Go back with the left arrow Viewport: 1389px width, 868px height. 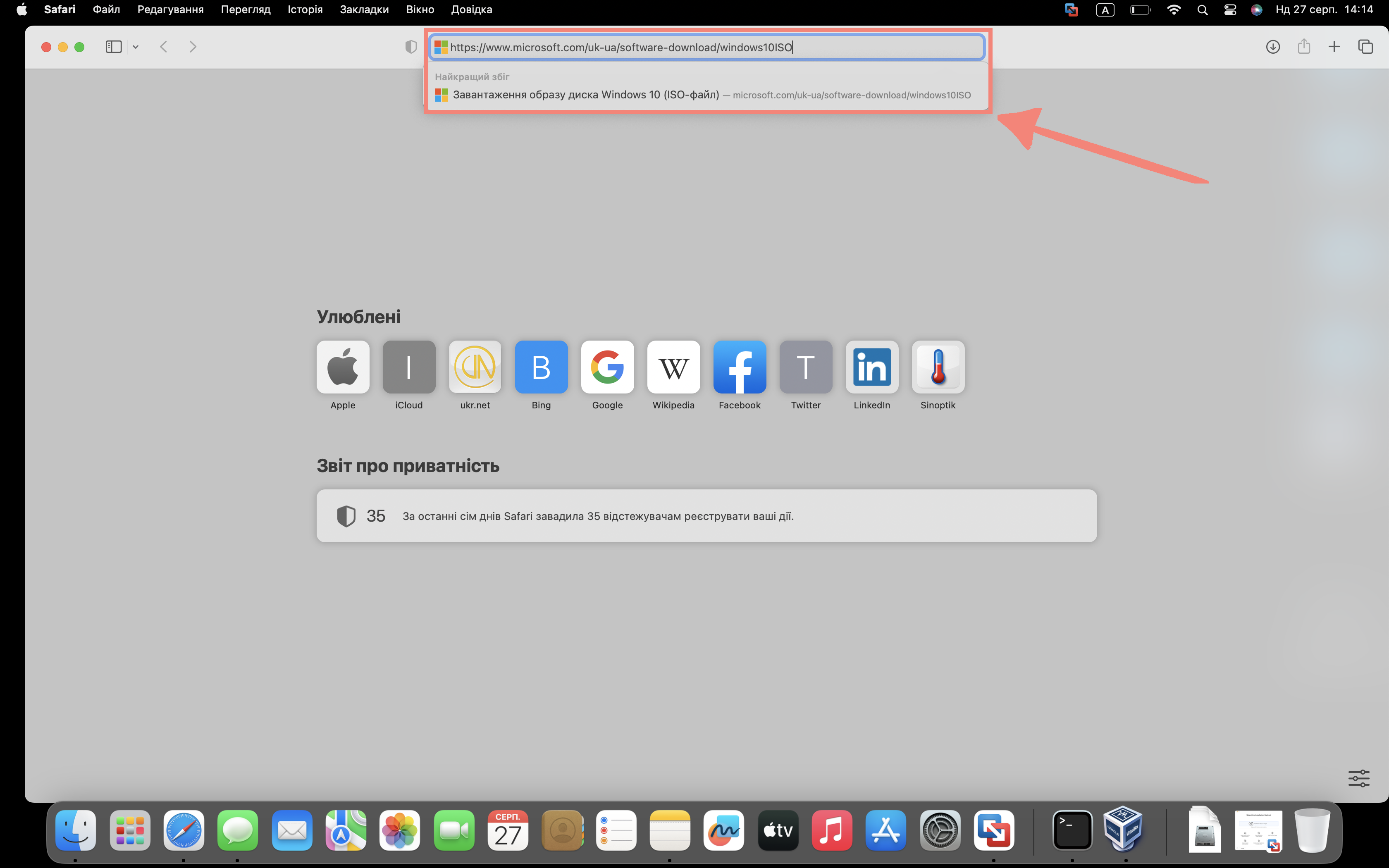click(x=164, y=46)
